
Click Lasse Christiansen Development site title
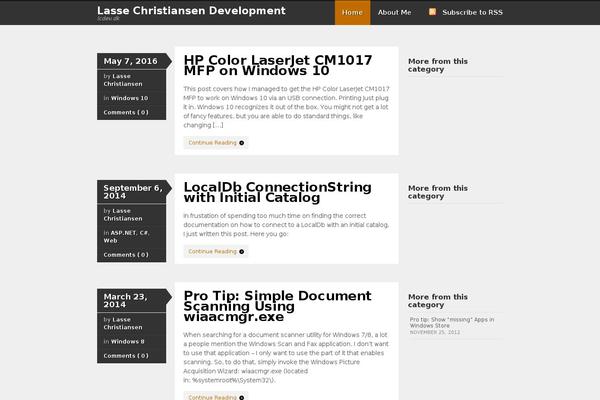pyautogui.click(x=191, y=10)
